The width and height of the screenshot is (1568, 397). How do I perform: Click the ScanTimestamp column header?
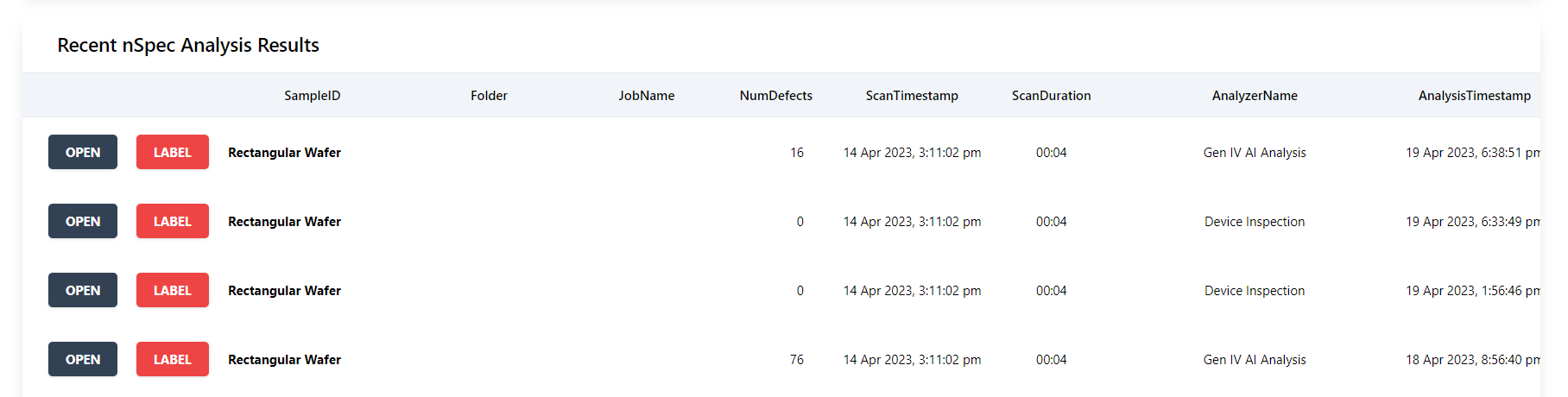tap(912, 96)
